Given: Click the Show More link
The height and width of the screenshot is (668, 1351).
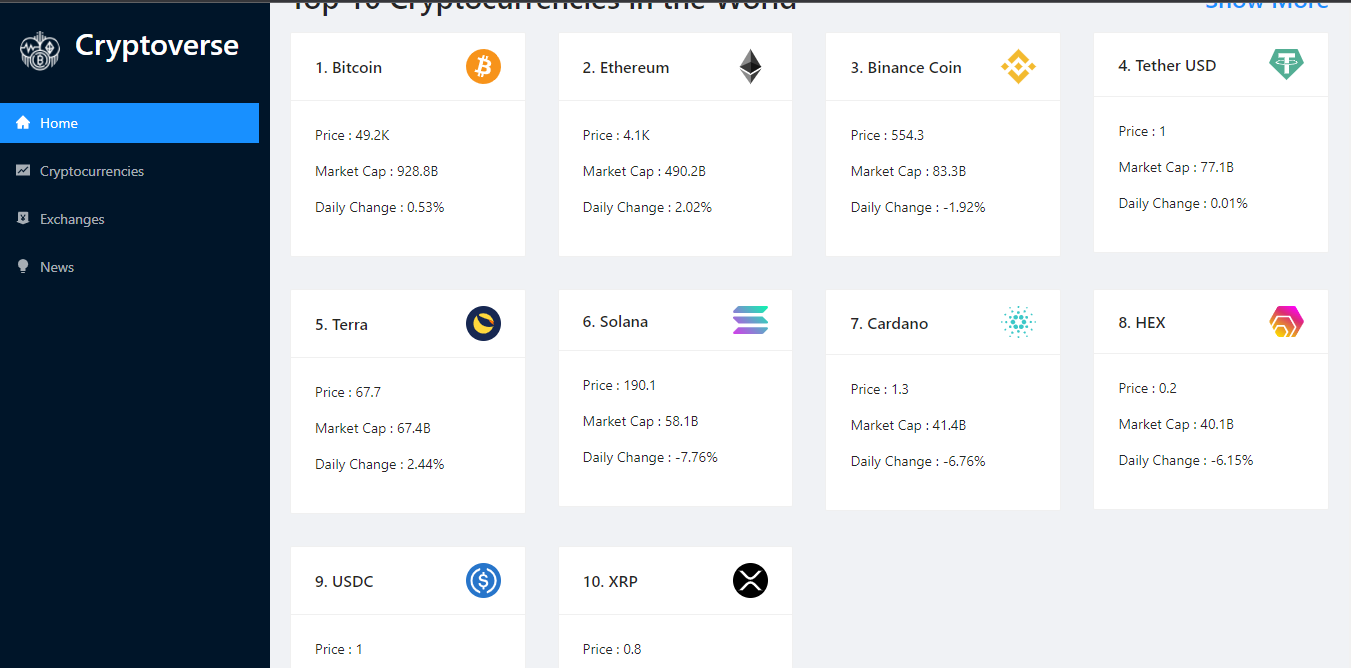Looking at the screenshot, I should (1267, 5).
